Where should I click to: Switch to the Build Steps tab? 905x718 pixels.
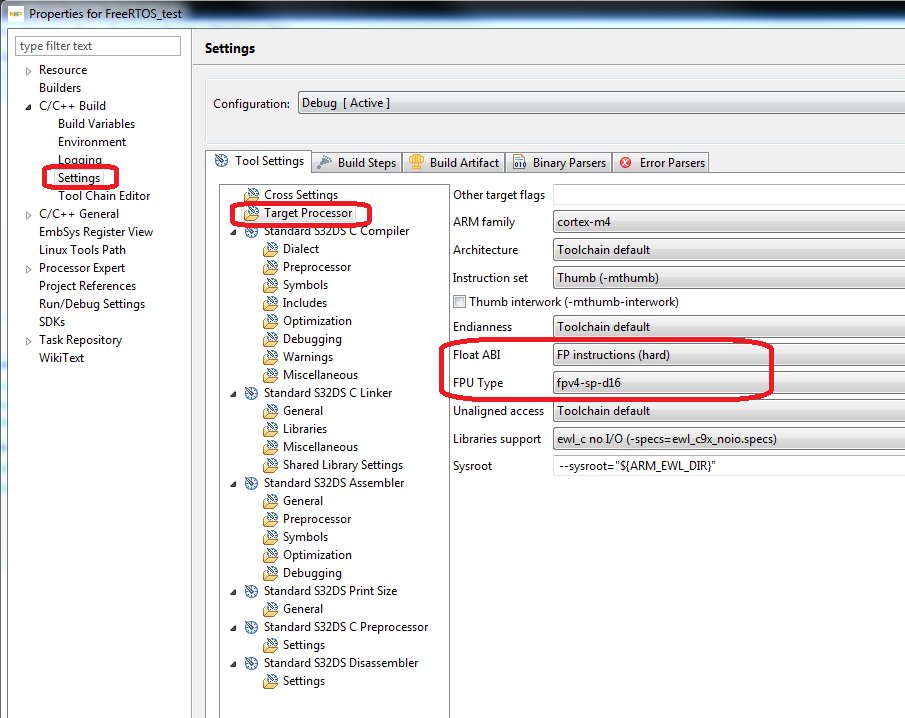tap(357, 163)
